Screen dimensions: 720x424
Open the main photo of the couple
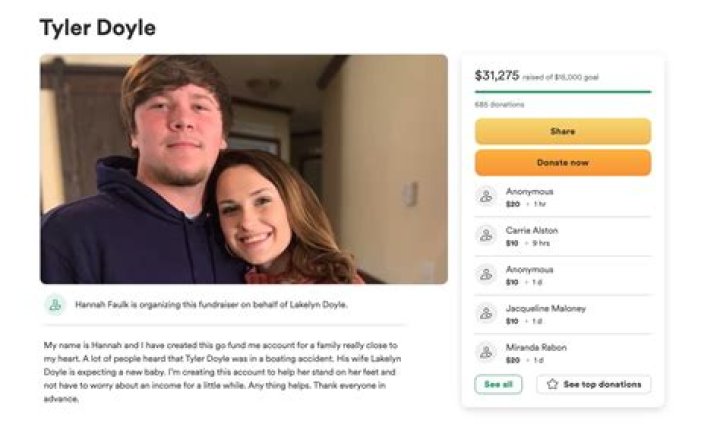[x=244, y=169]
